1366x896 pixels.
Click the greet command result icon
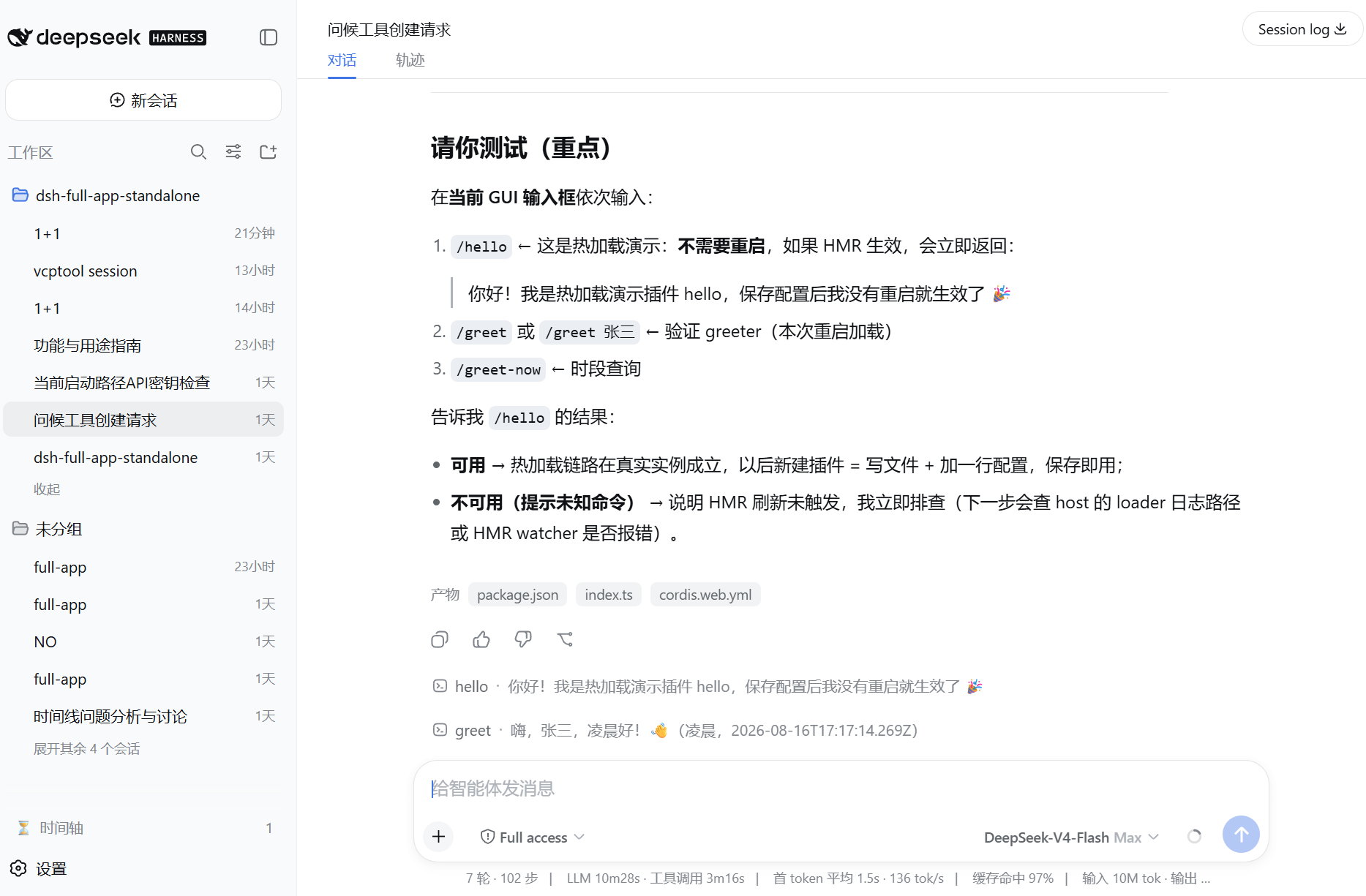point(440,730)
